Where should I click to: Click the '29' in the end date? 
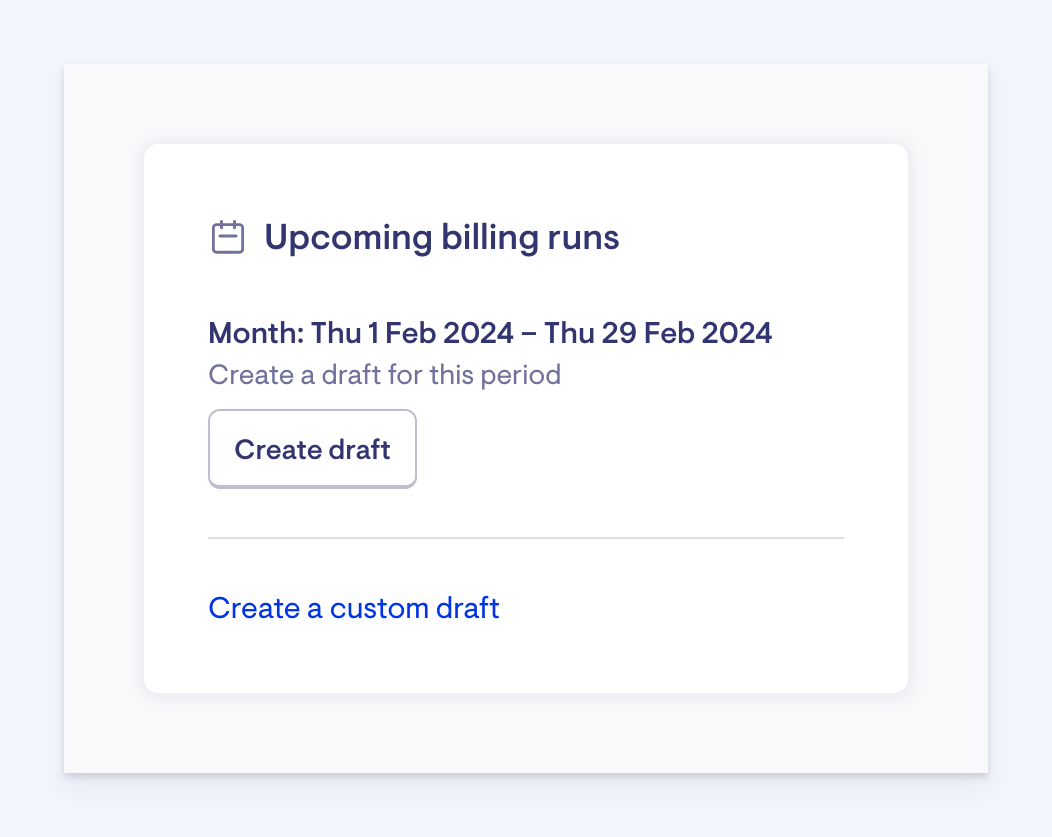pos(619,333)
